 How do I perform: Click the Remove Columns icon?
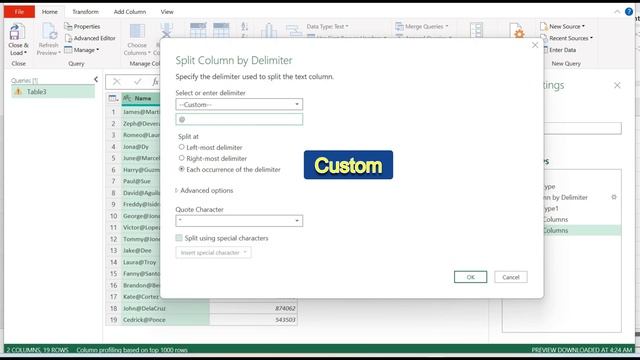click(167, 30)
